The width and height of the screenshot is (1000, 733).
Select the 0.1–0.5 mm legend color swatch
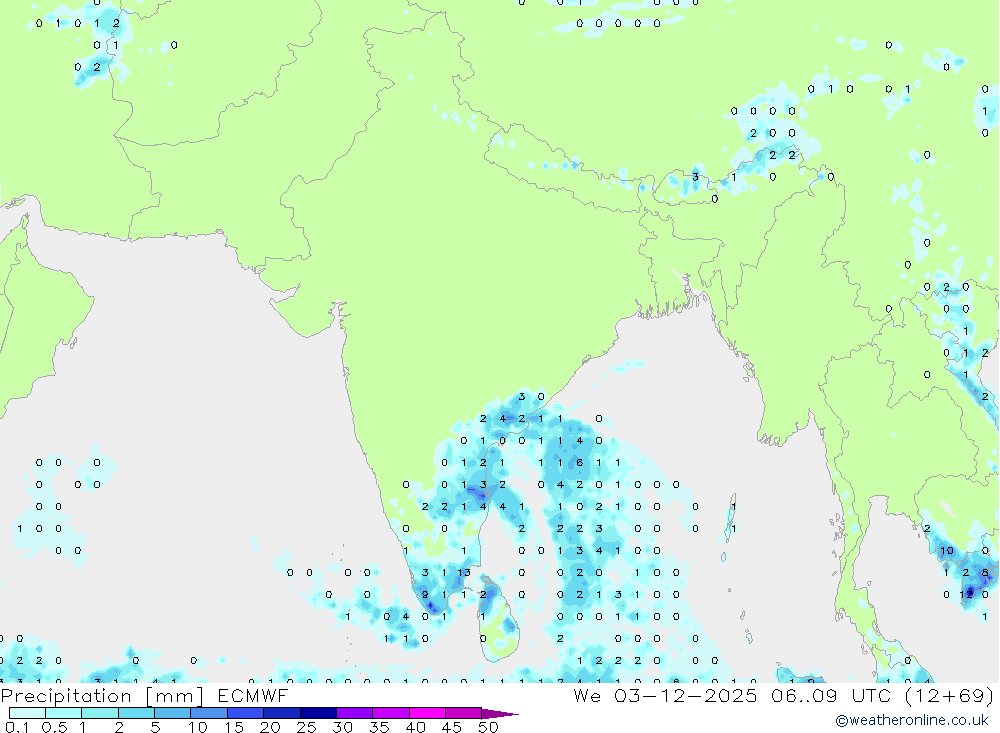[27, 713]
